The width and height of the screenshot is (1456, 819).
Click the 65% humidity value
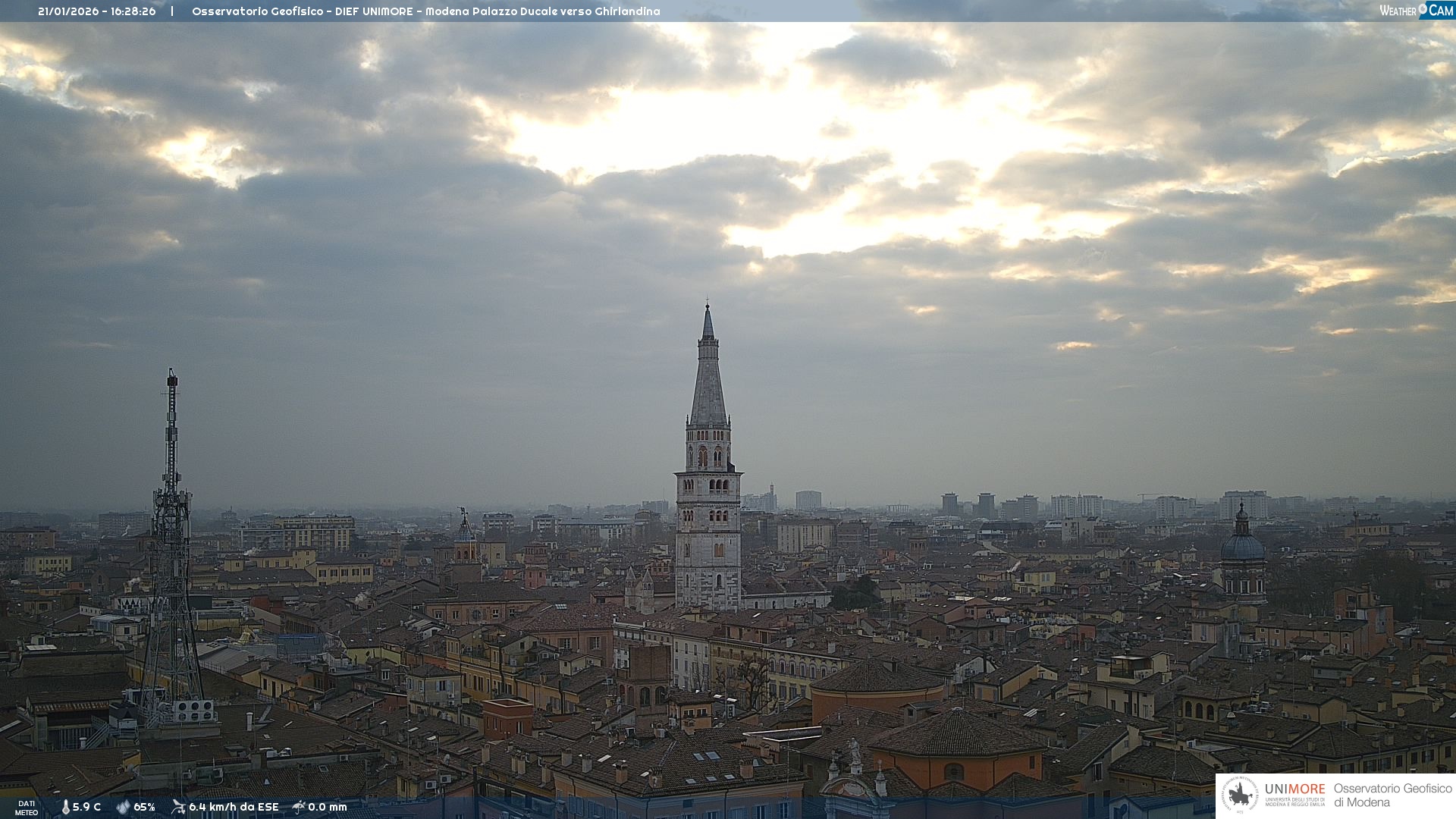[x=144, y=808]
